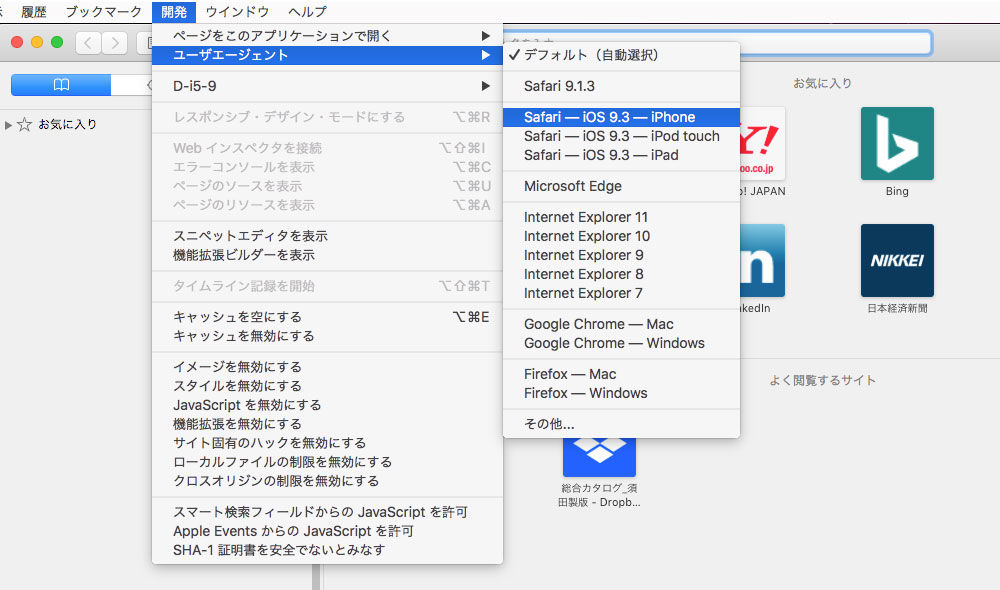Expand the D-i5-9 submenu
Screen dimensions: 1000x590
[x=327, y=86]
